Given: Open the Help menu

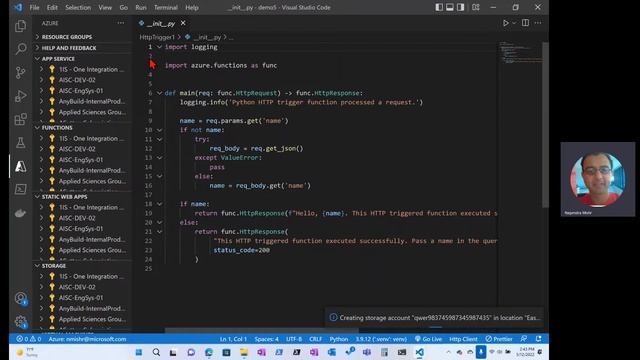Looking at the screenshot, I should [x=192, y=7].
